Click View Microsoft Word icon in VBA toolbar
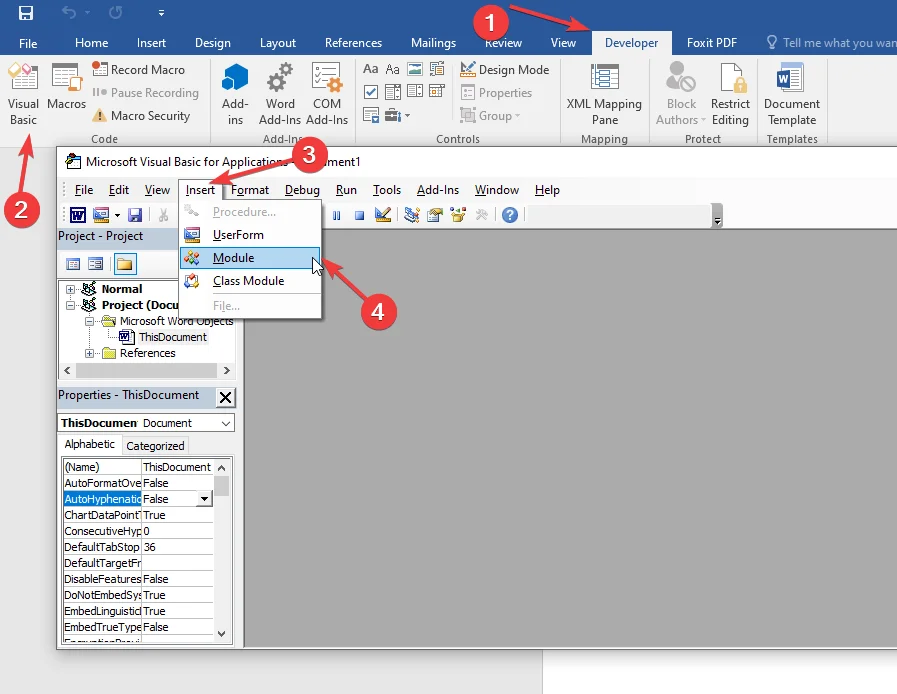 click(78, 215)
